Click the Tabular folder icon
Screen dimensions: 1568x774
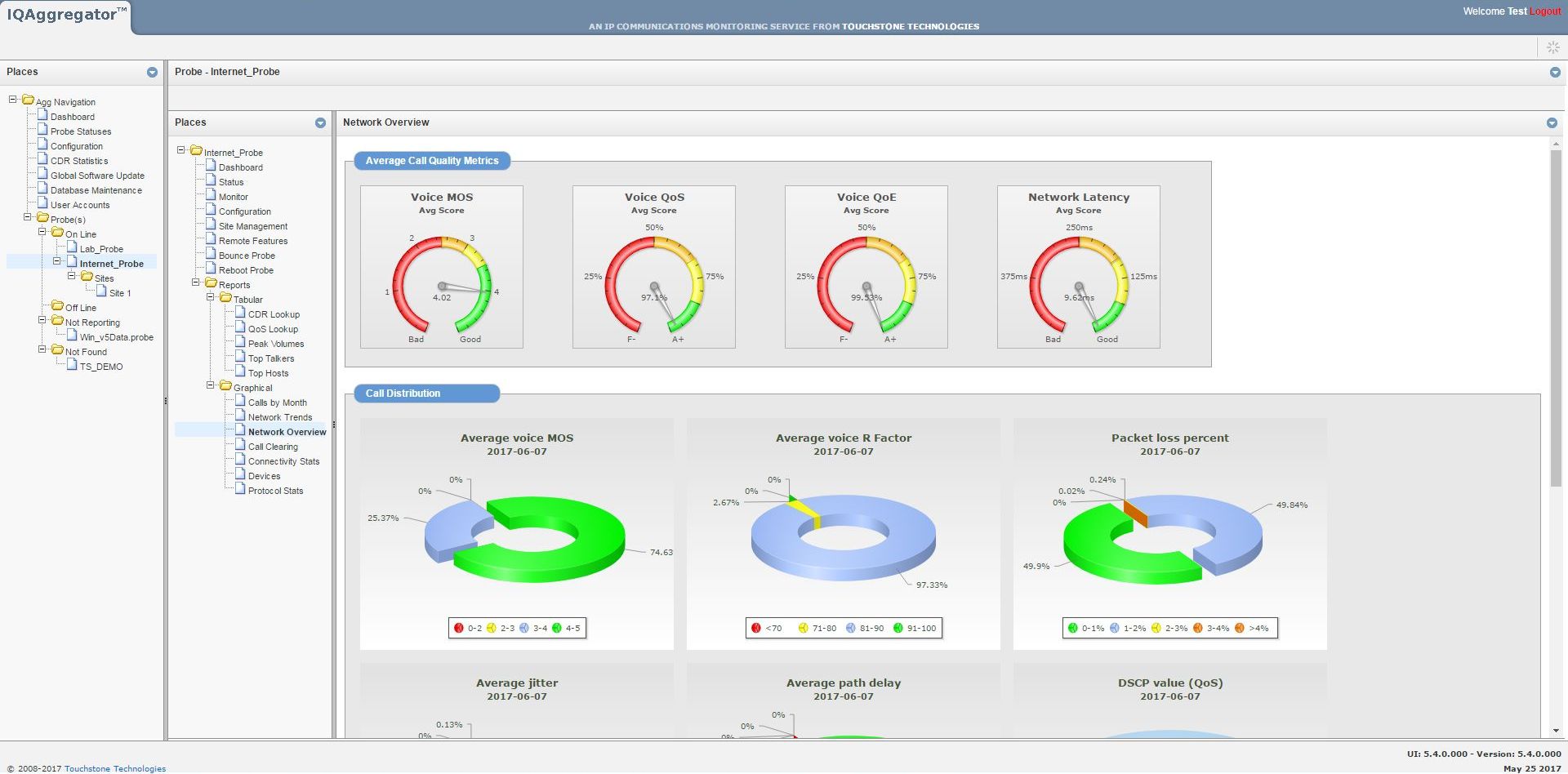pos(225,298)
